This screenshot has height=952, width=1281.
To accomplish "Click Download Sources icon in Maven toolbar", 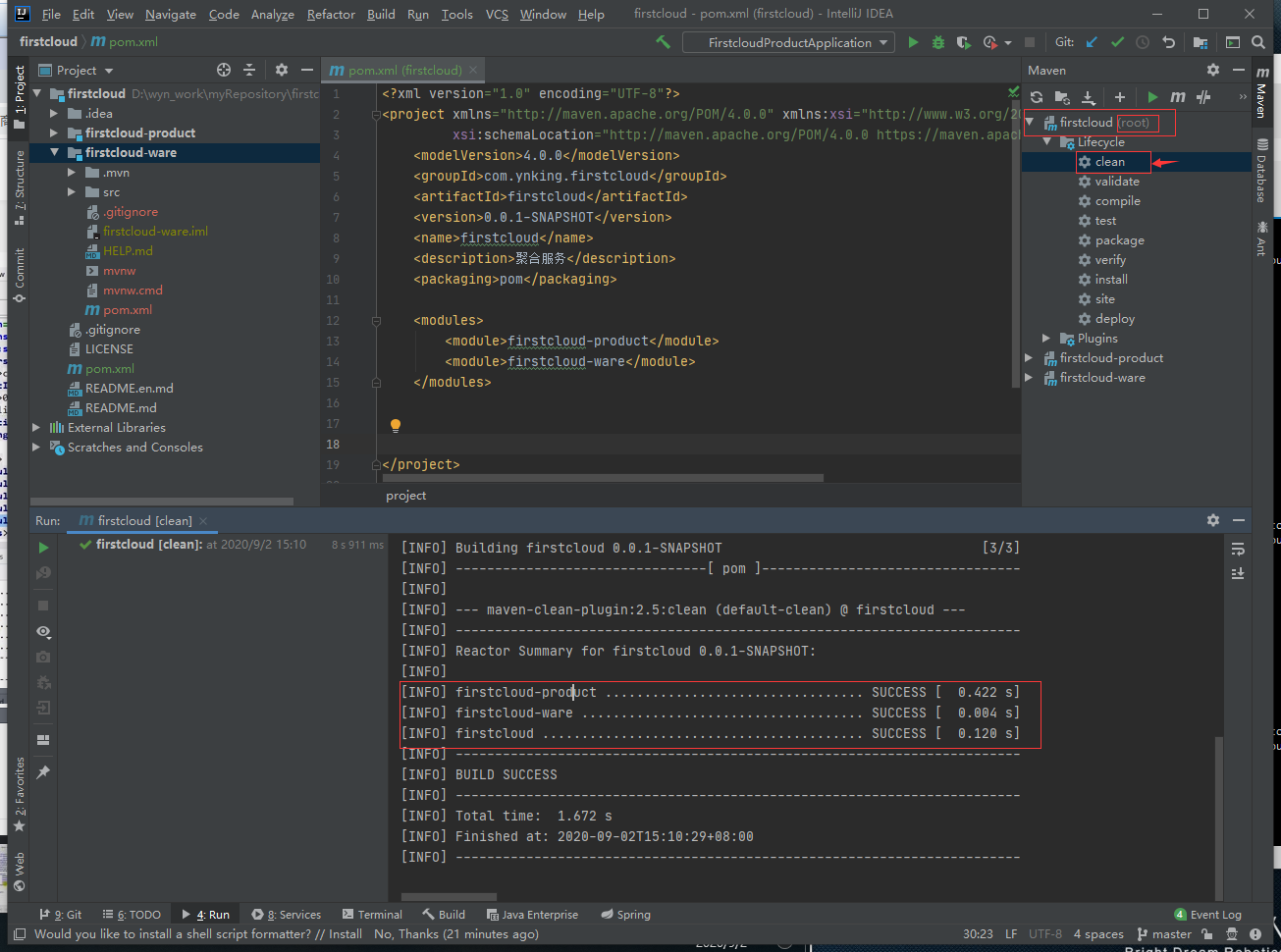I will [1089, 96].
